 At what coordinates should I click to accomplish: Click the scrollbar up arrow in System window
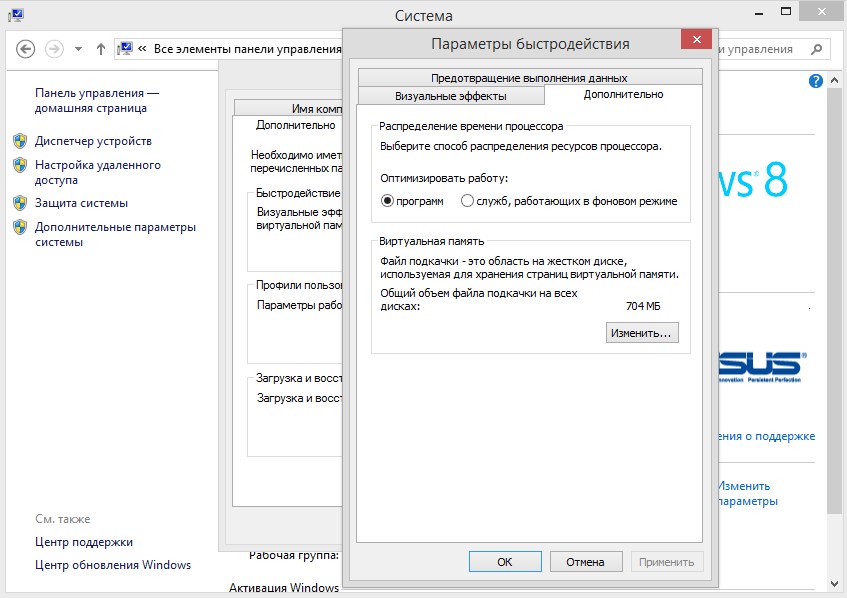(834, 80)
